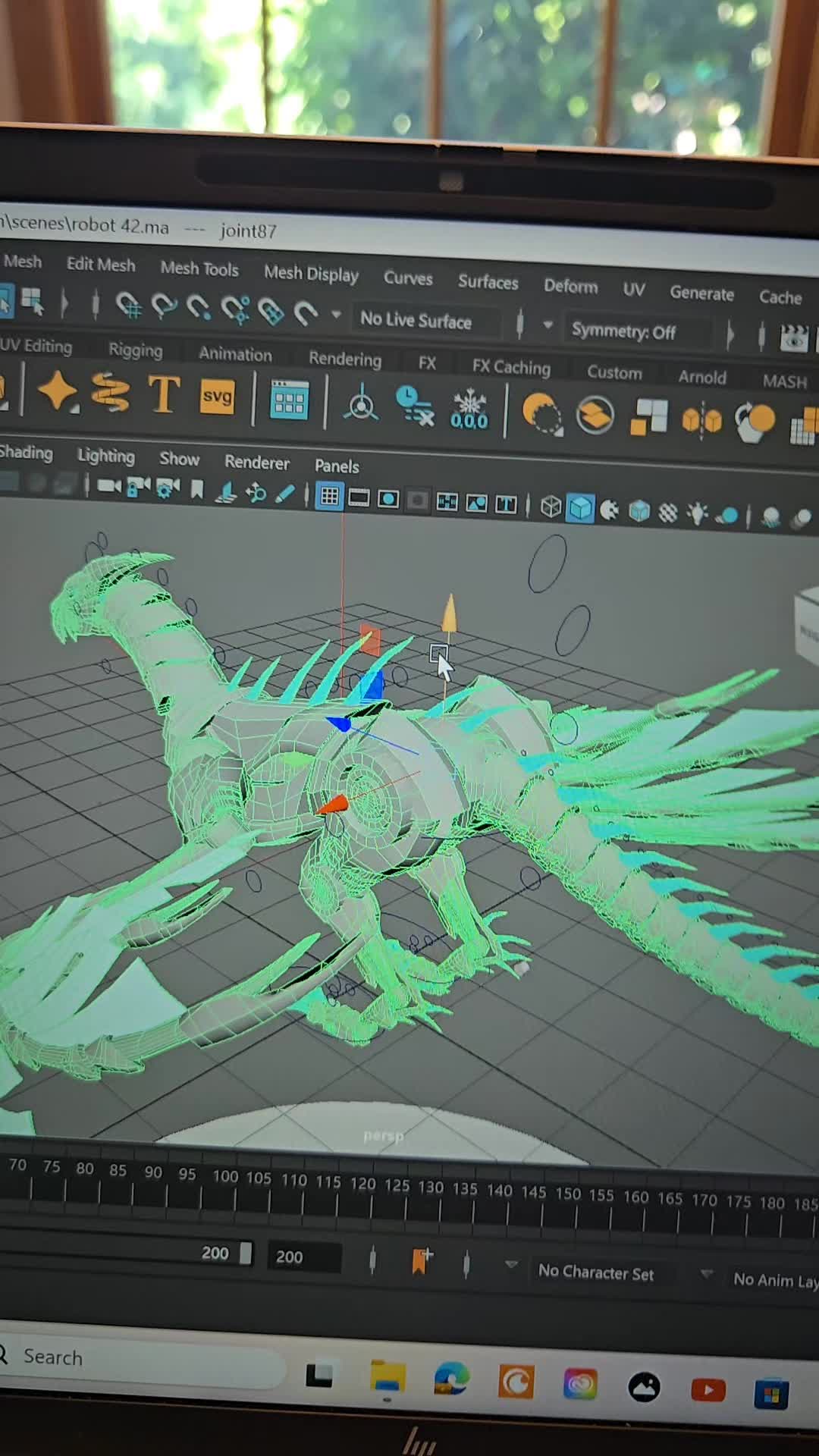Click the select camera icon in panel toolbar
Image resolution: width=819 pixels, height=1456 pixels.
coord(108,485)
